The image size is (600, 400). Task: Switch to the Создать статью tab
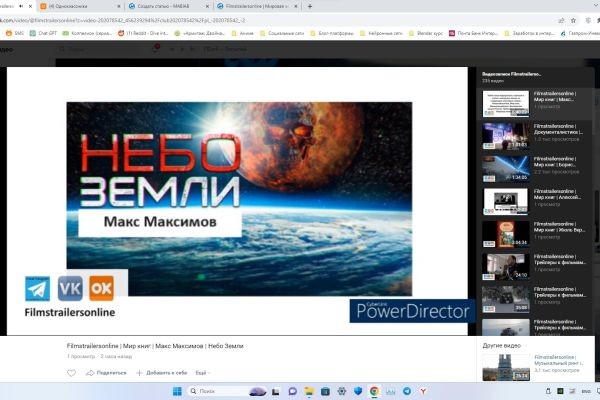tap(166, 6)
